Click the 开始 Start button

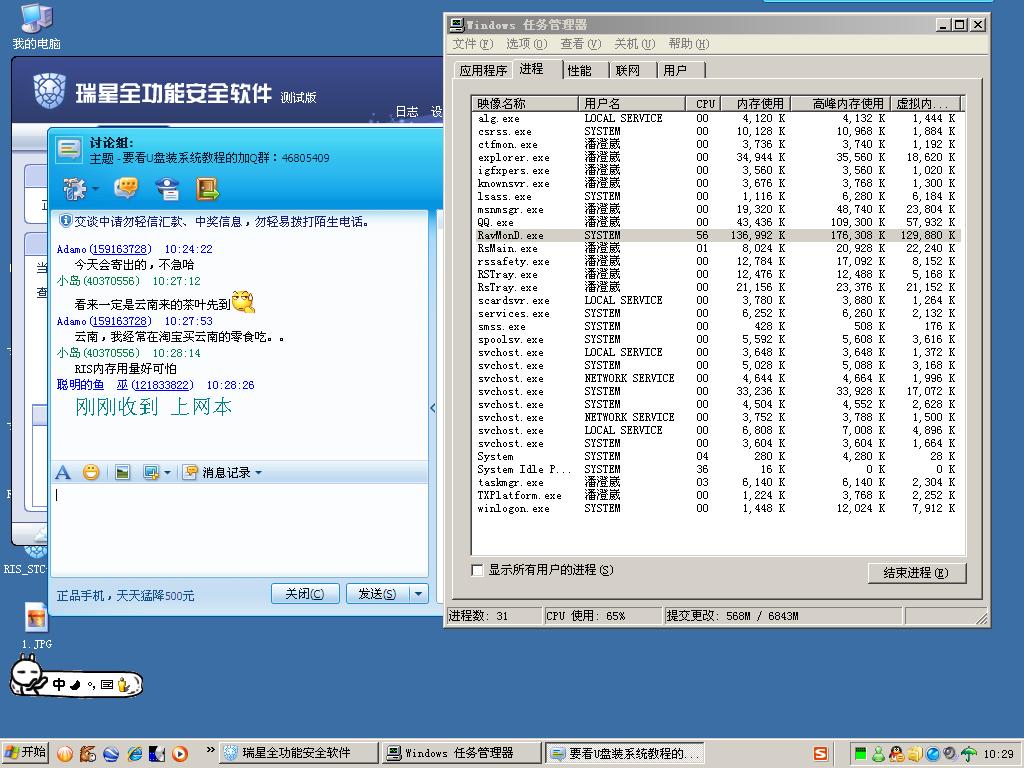coord(25,752)
